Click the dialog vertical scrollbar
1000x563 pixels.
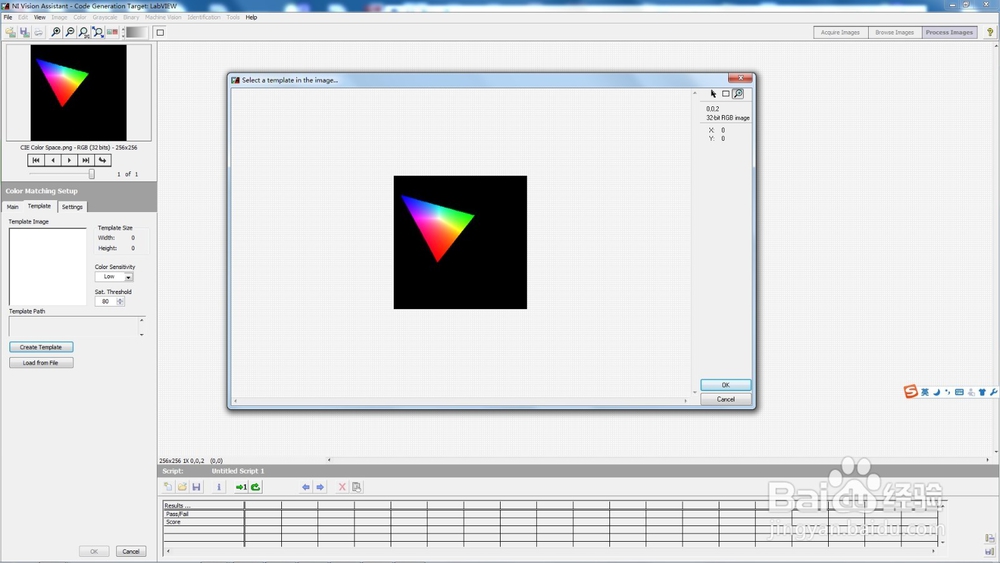tap(695, 242)
